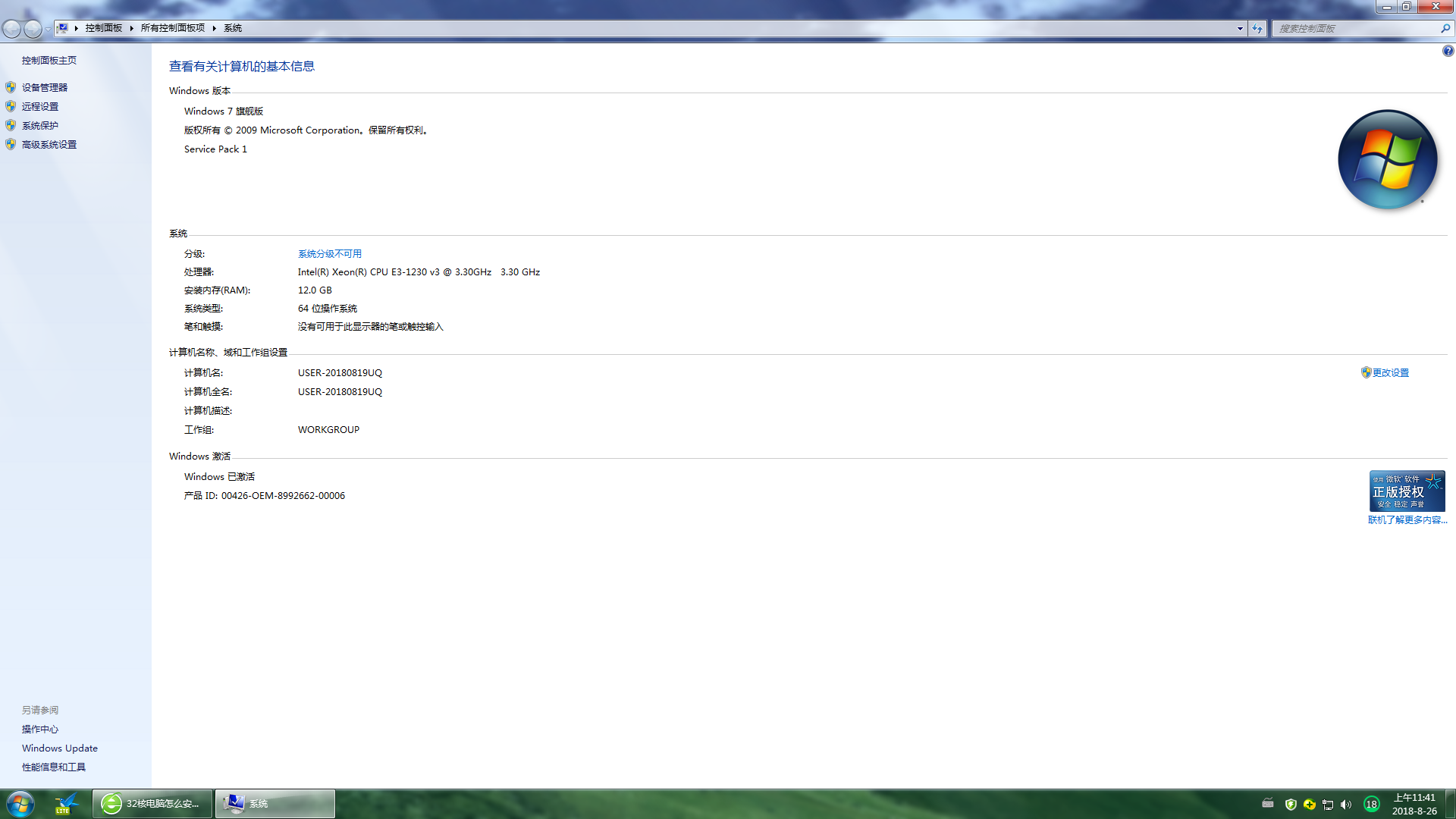Screen dimensions: 1456x819
Task: Click the shield icon beside 远程设置
Action: [x=11, y=106]
